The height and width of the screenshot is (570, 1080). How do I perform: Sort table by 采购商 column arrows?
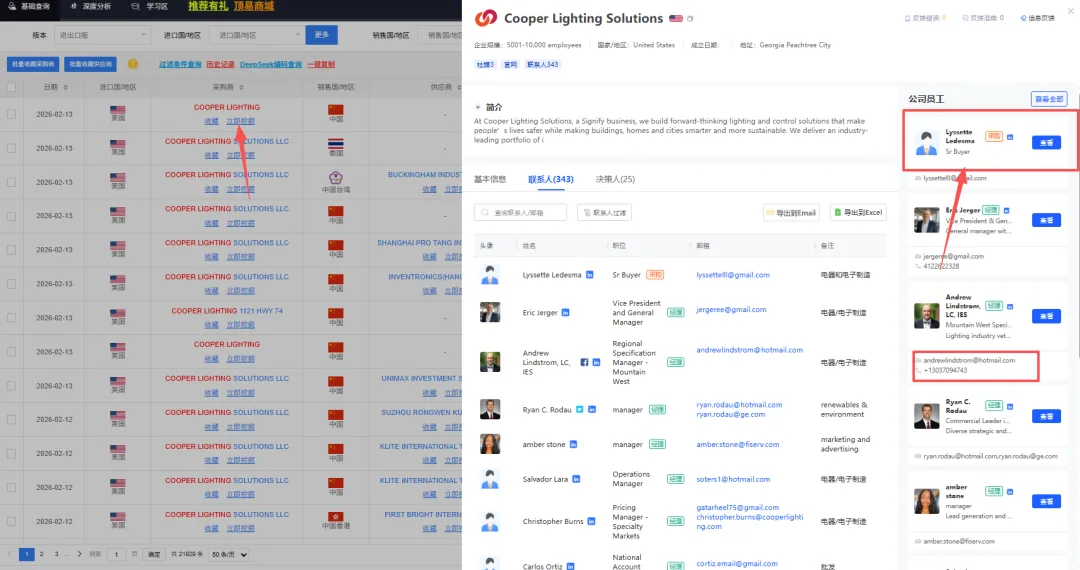click(241, 87)
